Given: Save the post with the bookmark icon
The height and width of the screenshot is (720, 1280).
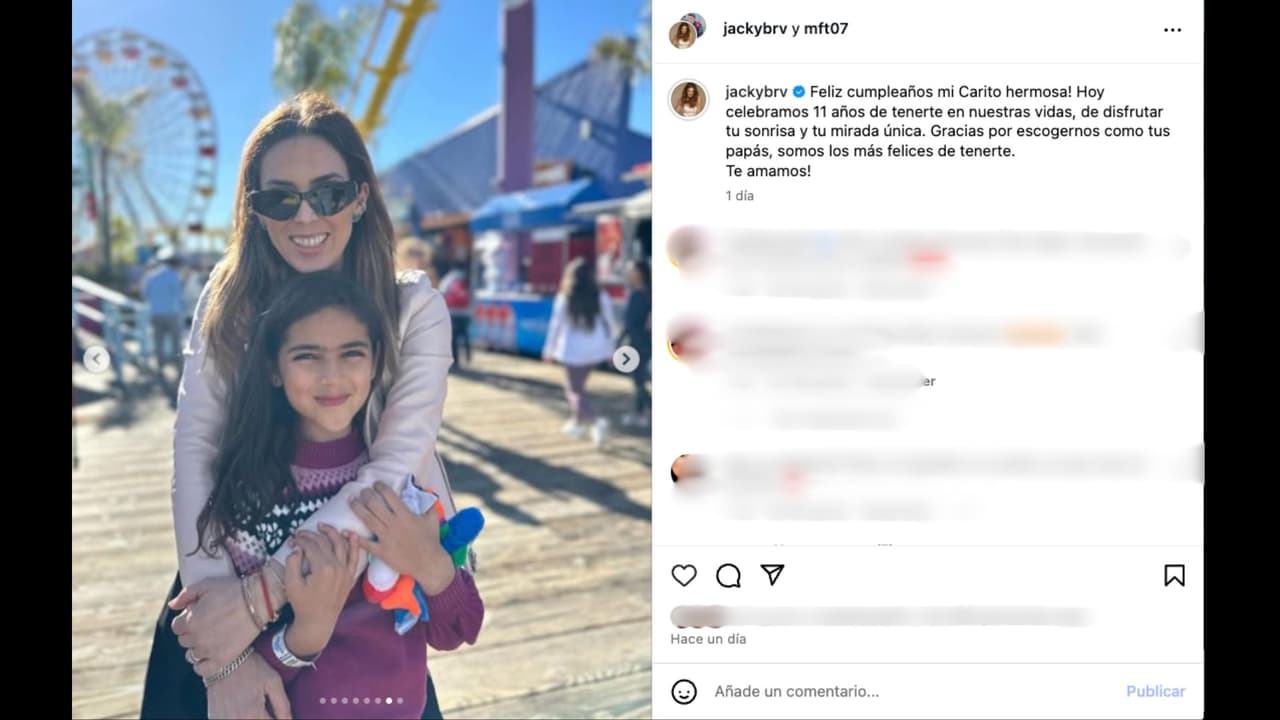Looking at the screenshot, I should click(x=1174, y=575).
